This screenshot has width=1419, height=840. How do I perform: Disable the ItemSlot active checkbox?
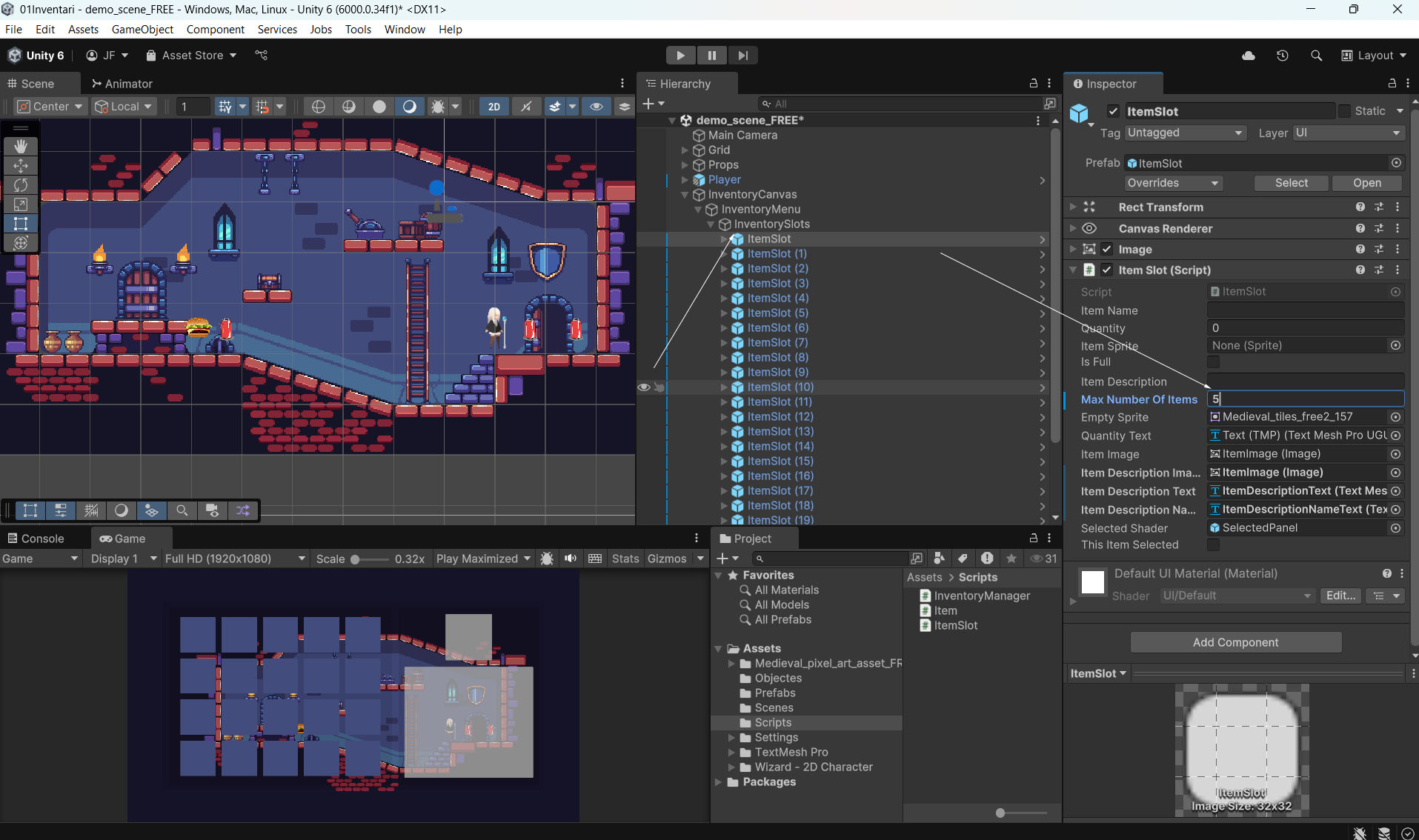pyautogui.click(x=1113, y=111)
